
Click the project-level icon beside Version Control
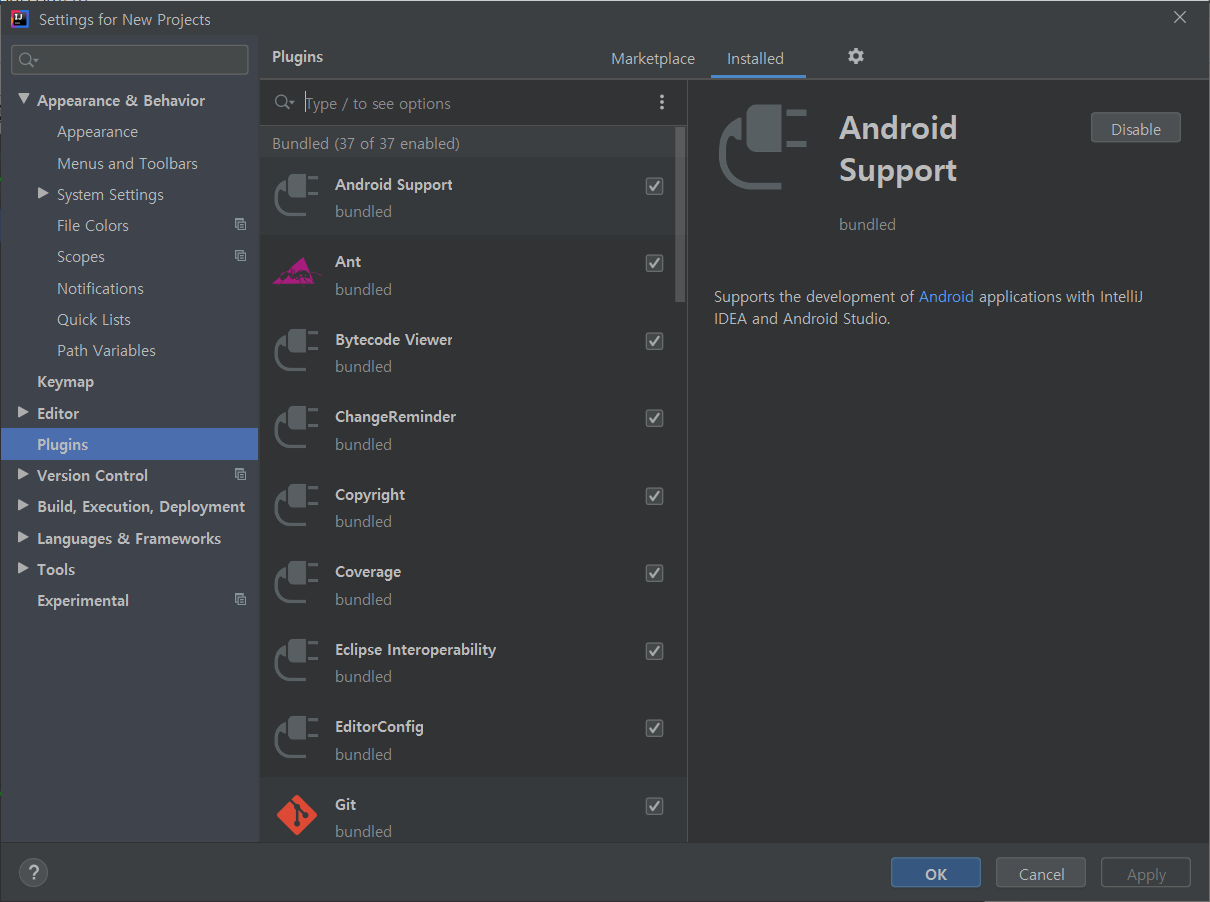coord(240,474)
